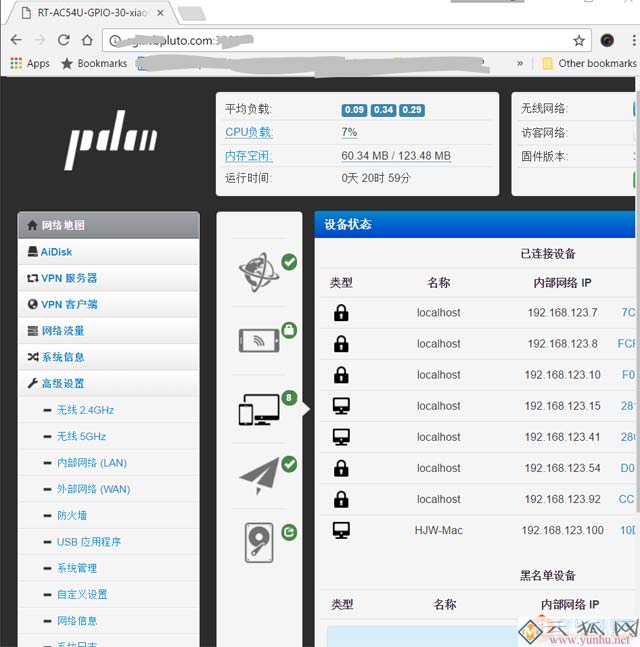This screenshot has height=647, width=640.
Task: Go to browser Home icon
Action: tap(87, 40)
